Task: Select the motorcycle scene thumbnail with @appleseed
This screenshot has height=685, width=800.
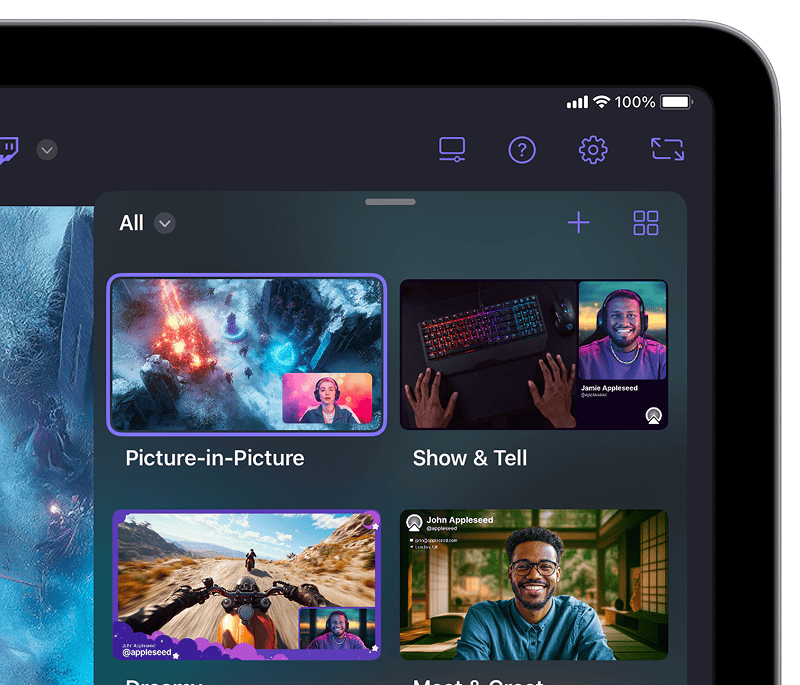Action: (x=246, y=585)
